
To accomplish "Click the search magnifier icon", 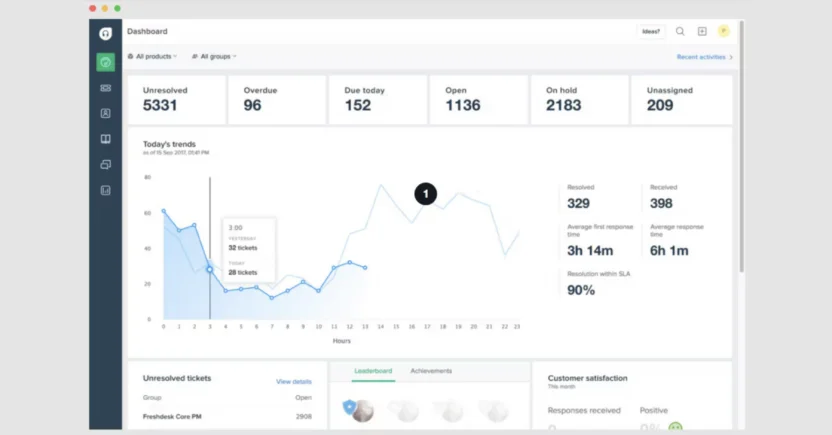I will (x=680, y=32).
